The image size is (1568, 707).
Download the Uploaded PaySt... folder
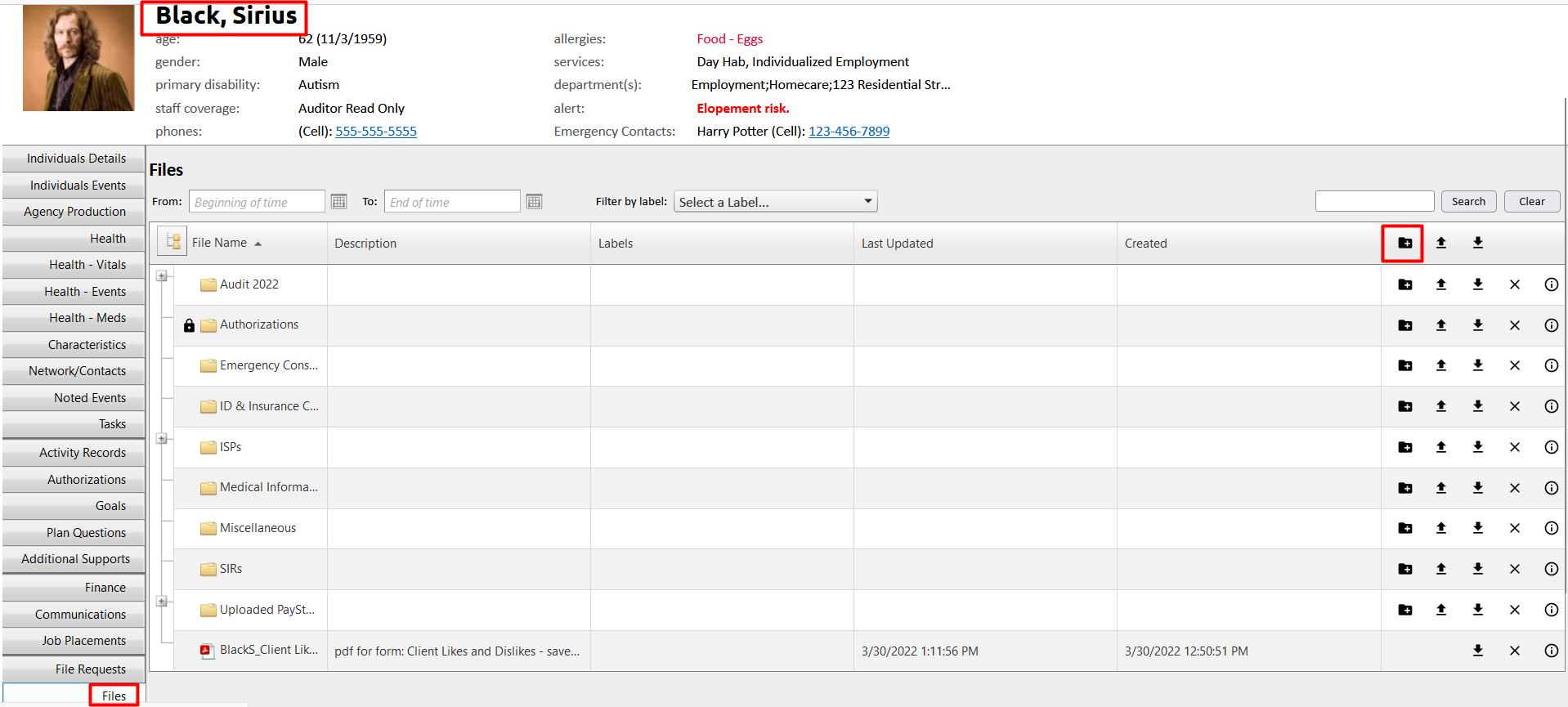click(x=1478, y=610)
